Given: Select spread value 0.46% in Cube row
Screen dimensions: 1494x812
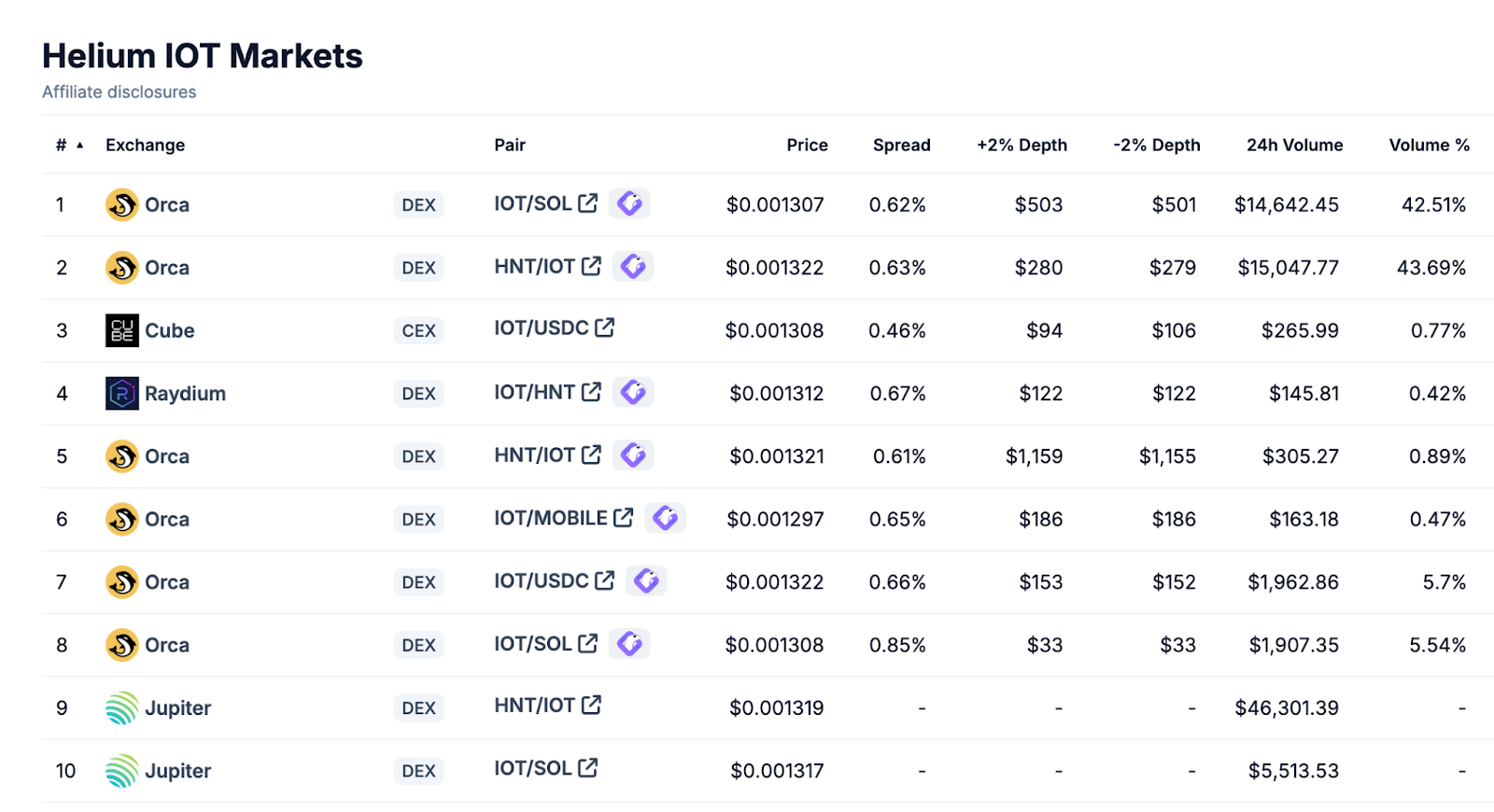Looking at the screenshot, I should (x=897, y=330).
